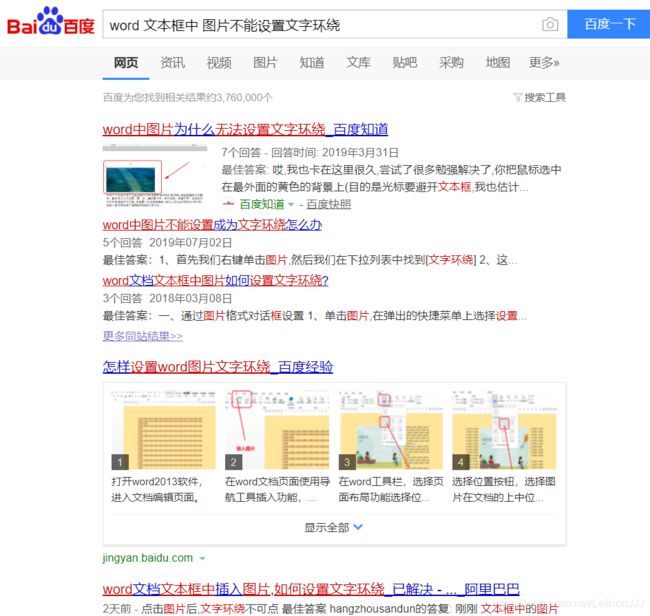Switch to the 资讯 tab
This screenshot has height=616, width=650.
pos(172,63)
